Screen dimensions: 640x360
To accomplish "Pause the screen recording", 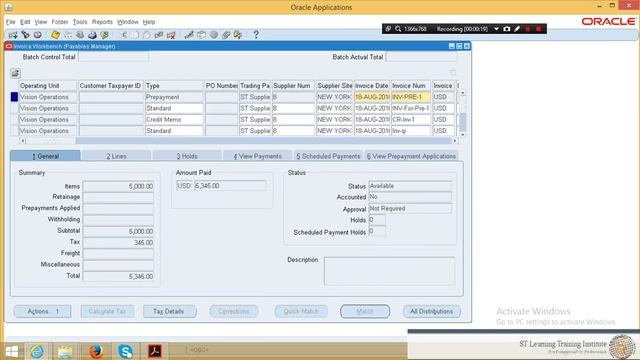I will 528,29.
